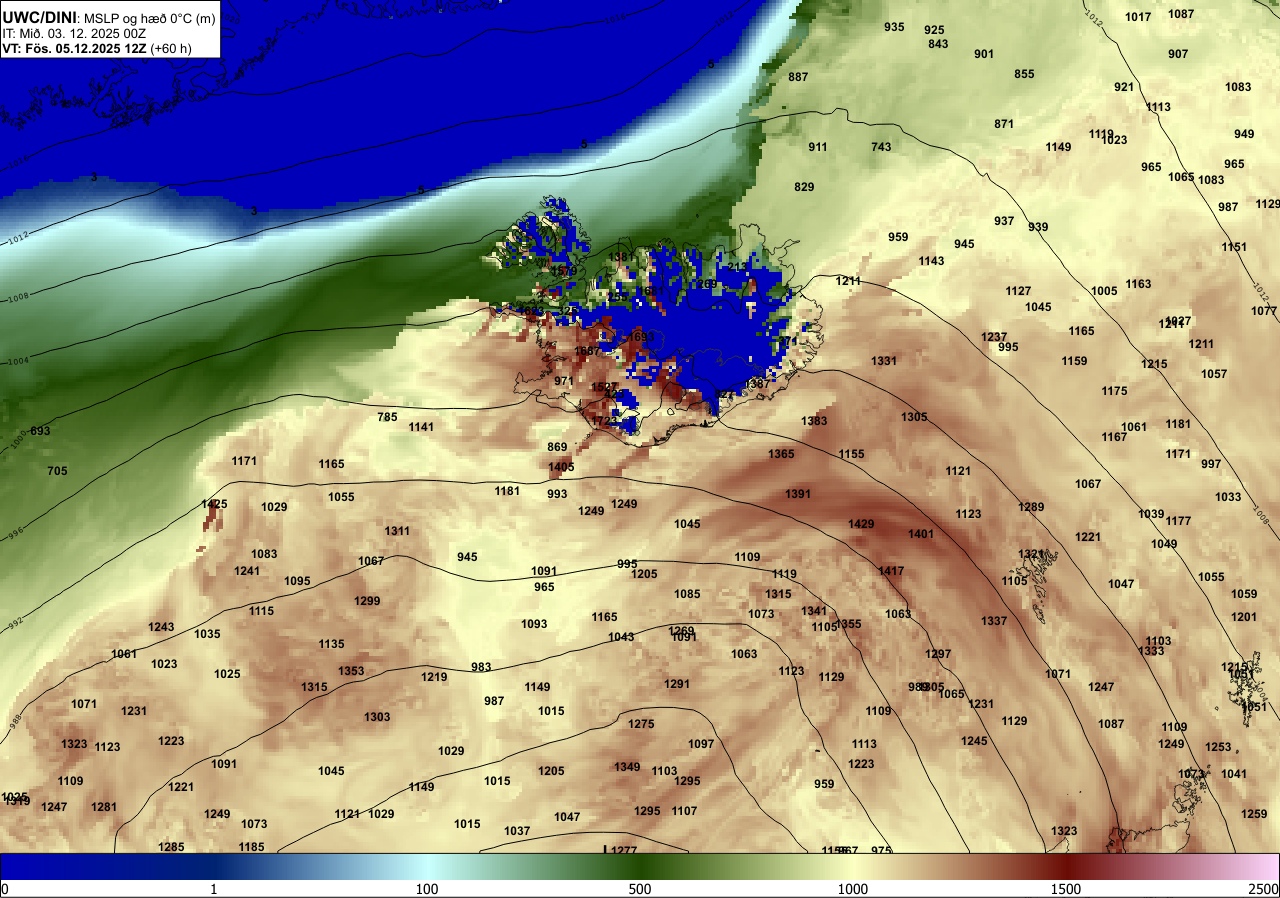Click the height value 983
This screenshot has height=898, width=1280.
481,667
